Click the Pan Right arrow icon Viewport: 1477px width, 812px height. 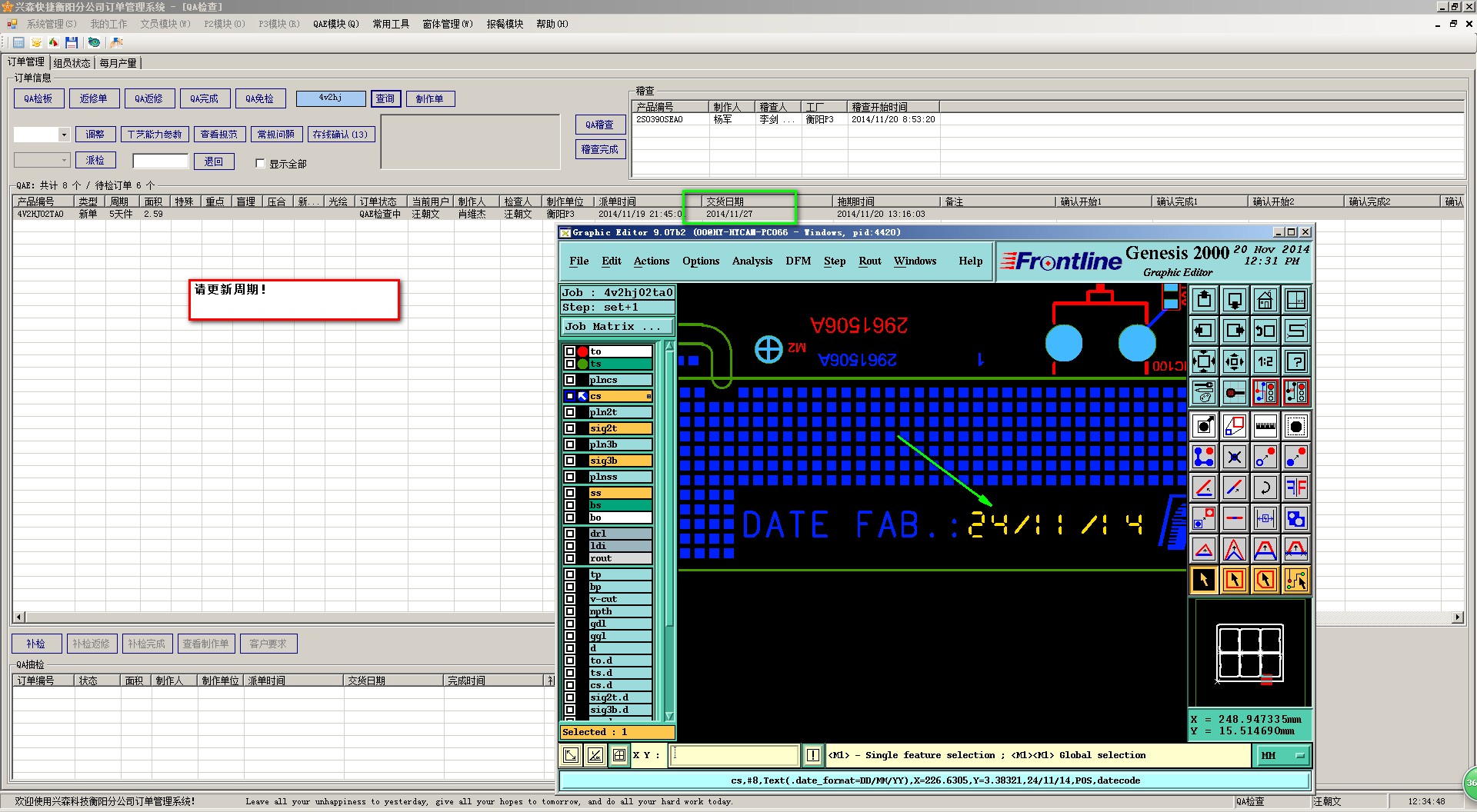click(1235, 331)
